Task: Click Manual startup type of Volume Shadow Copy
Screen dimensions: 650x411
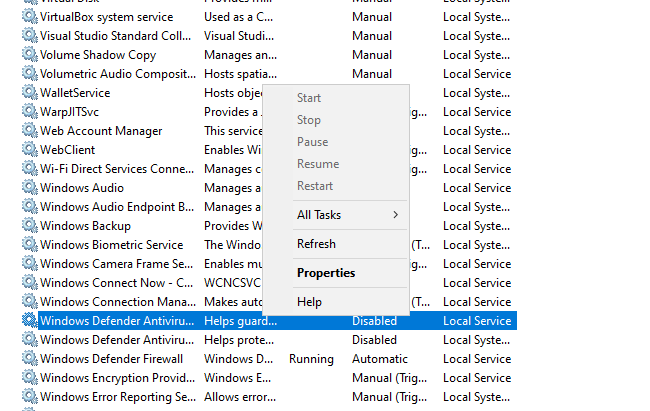Action: click(x=372, y=55)
